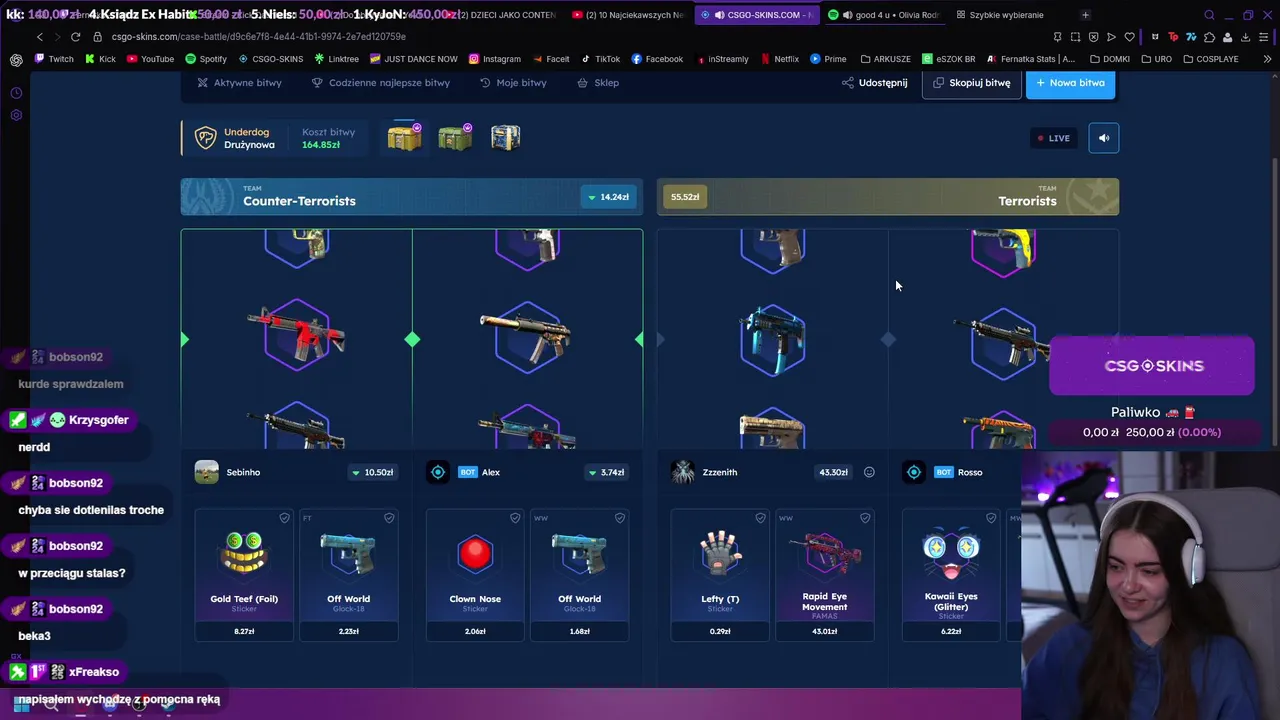Expand the COSPLAYE bookmark folder
Viewport: 1280px width, 720px height.
[1210, 59]
